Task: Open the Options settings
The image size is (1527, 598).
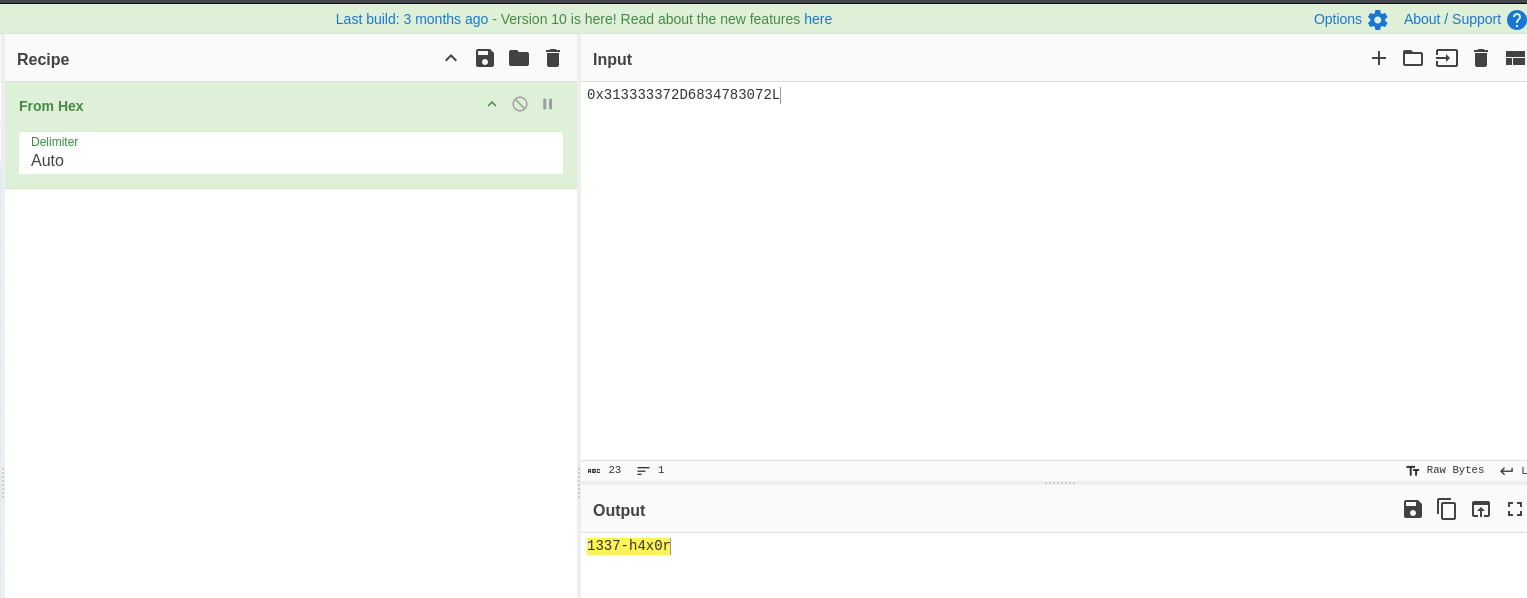Action: coord(1350,19)
